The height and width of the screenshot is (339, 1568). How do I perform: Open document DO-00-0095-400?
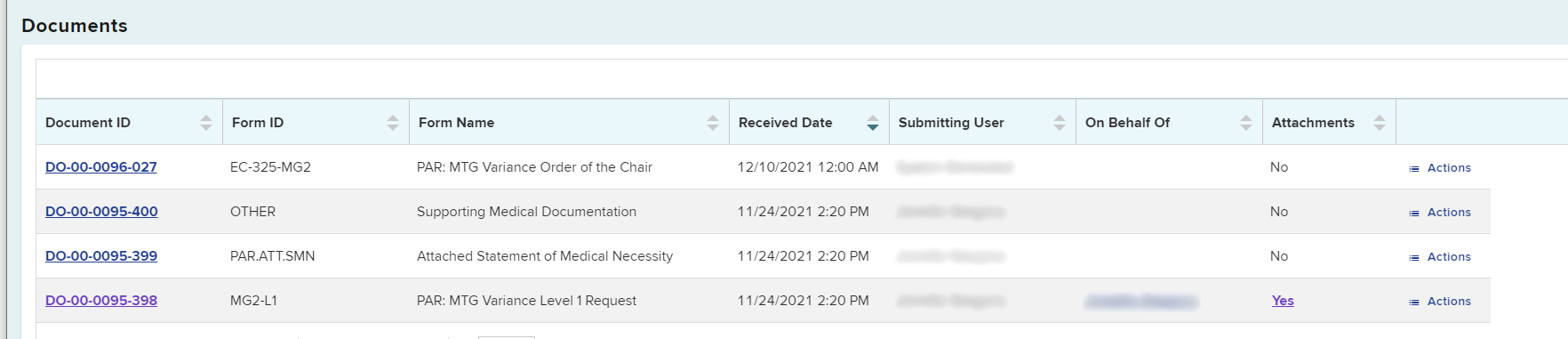coord(101,212)
